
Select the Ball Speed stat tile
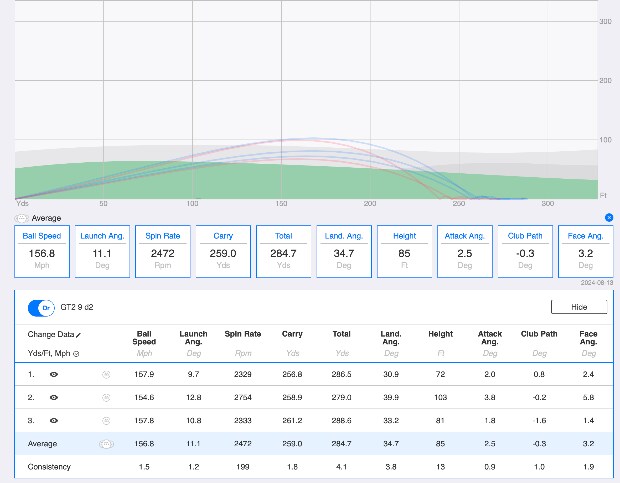[43, 251]
